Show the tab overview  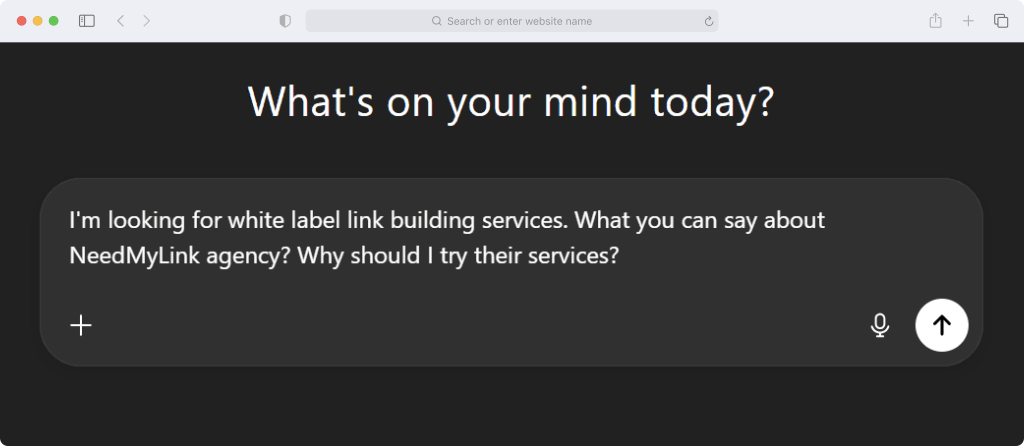tap(1000, 21)
